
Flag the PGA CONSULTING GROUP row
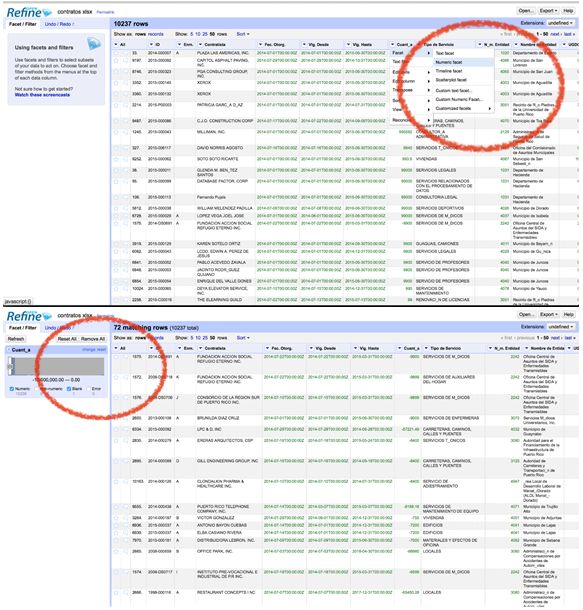(125, 72)
